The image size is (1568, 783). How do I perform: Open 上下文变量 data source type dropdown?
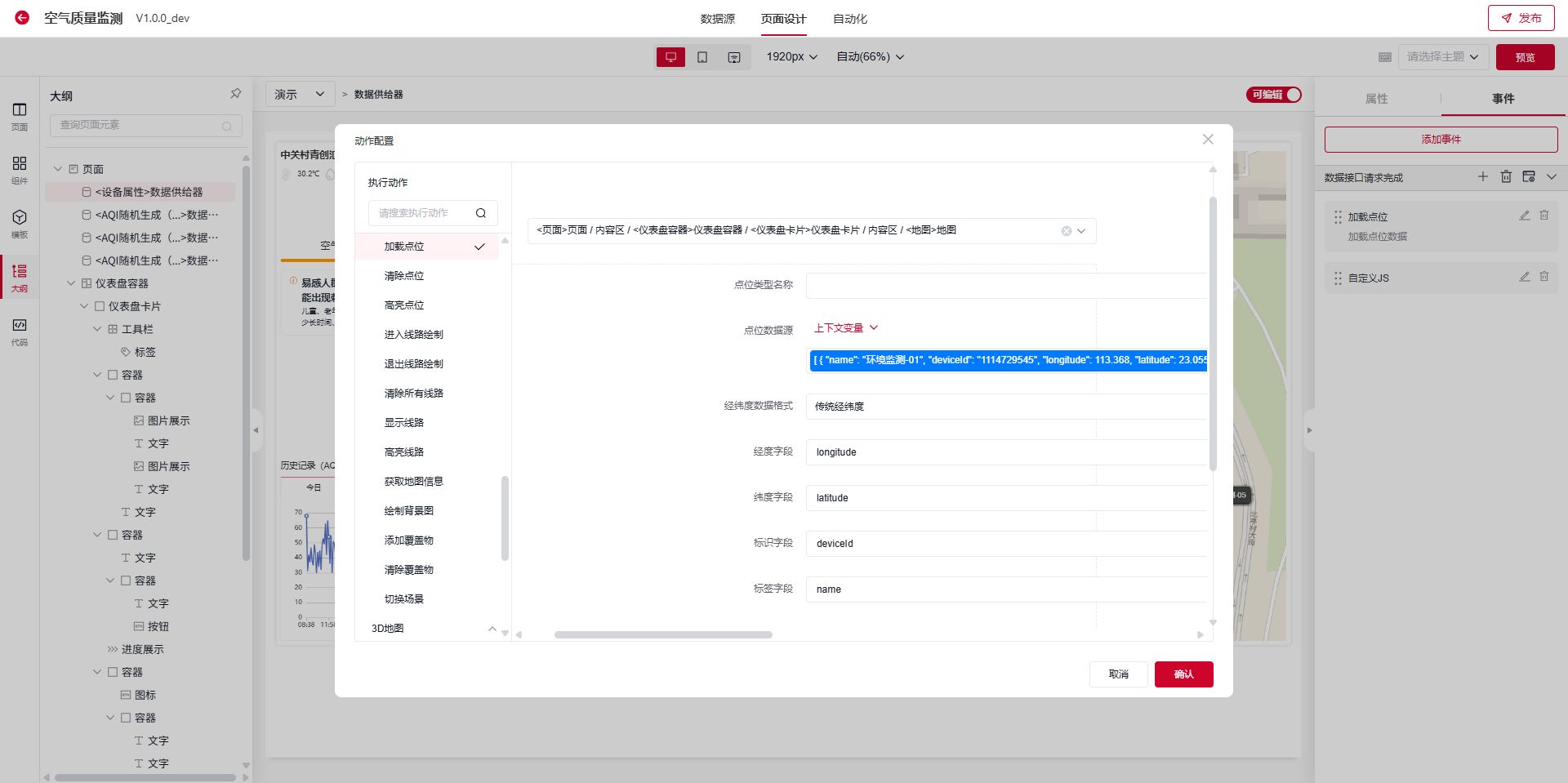tap(846, 328)
